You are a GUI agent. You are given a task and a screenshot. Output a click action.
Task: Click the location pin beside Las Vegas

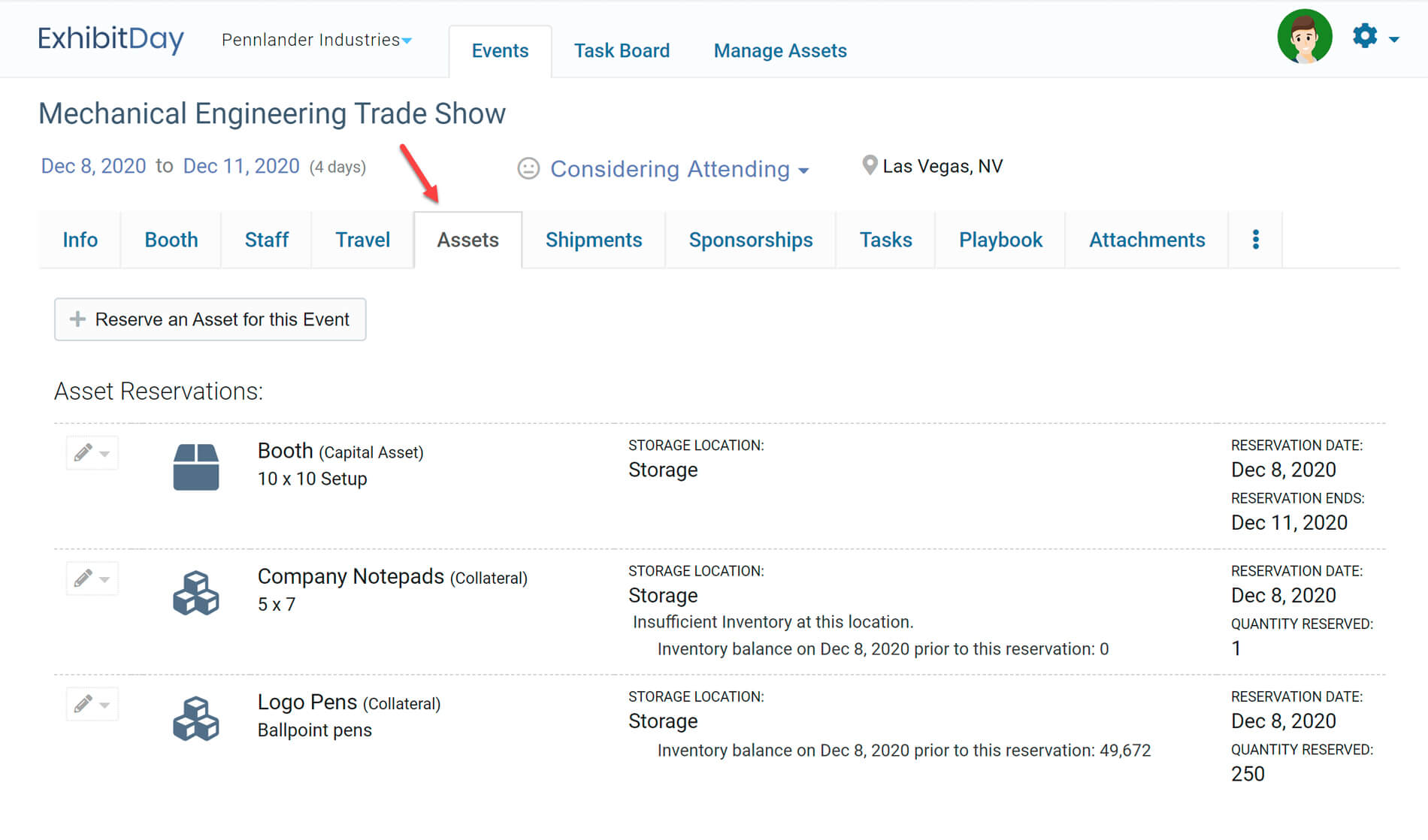pyautogui.click(x=869, y=165)
